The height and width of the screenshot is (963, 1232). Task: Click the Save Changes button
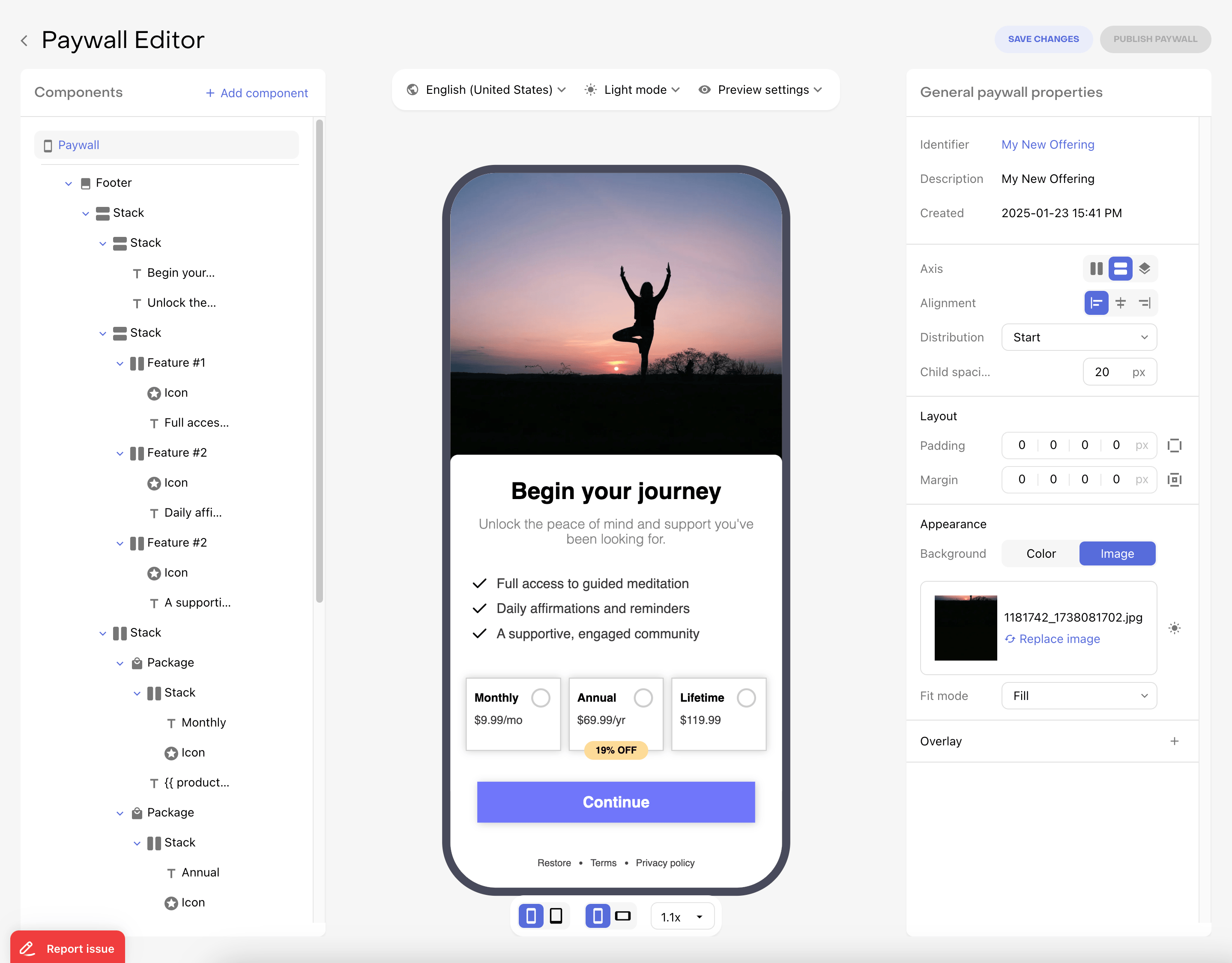pyautogui.click(x=1044, y=39)
